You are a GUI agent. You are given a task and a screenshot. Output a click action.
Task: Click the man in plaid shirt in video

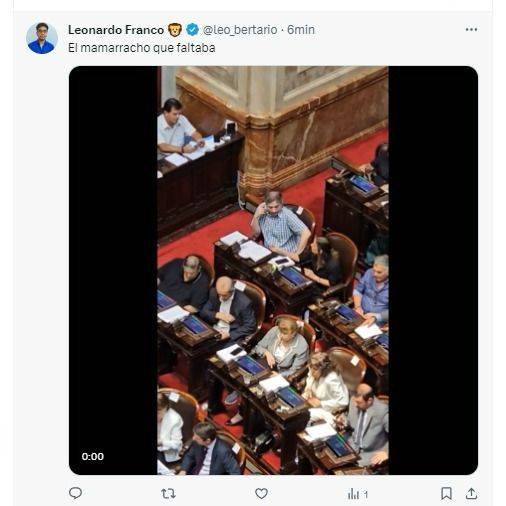click(280, 224)
